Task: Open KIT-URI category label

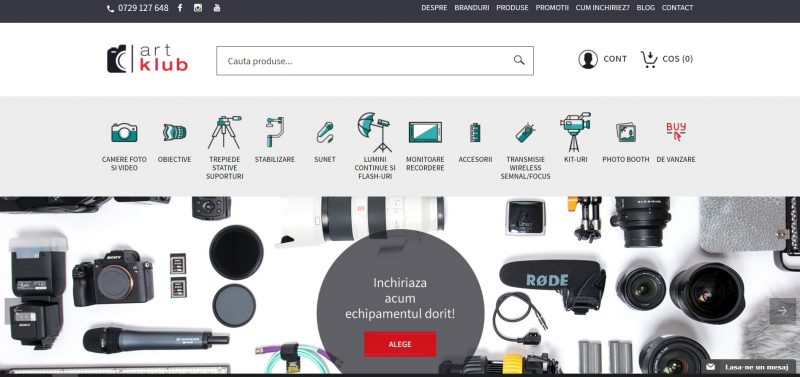Action: coord(575,159)
